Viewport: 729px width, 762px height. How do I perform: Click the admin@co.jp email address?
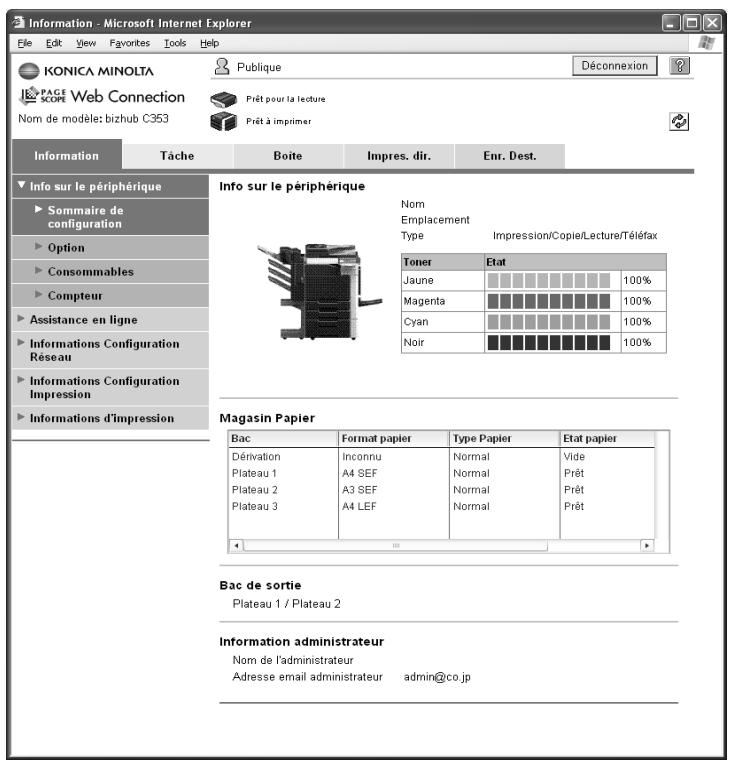[437, 677]
